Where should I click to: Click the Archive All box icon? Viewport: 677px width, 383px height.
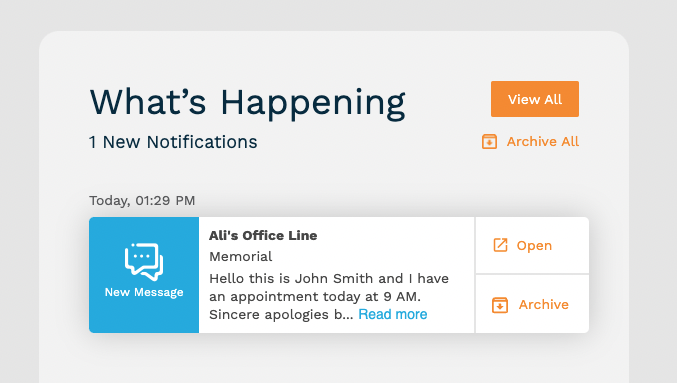(x=489, y=142)
